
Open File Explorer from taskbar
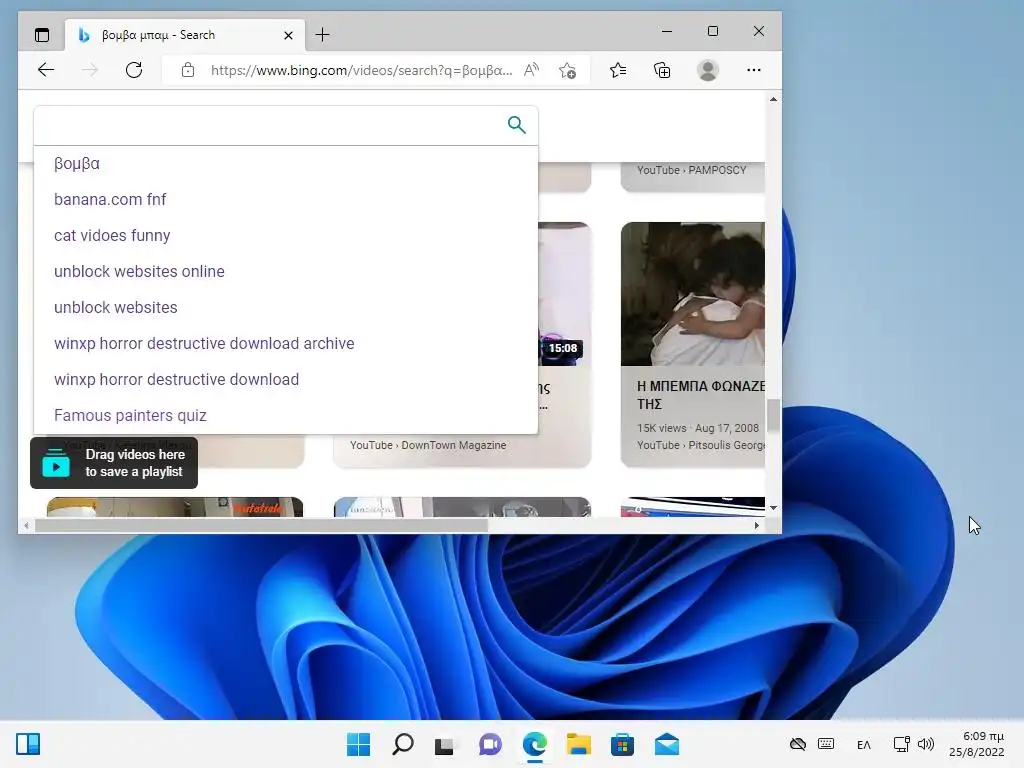click(578, 744)
